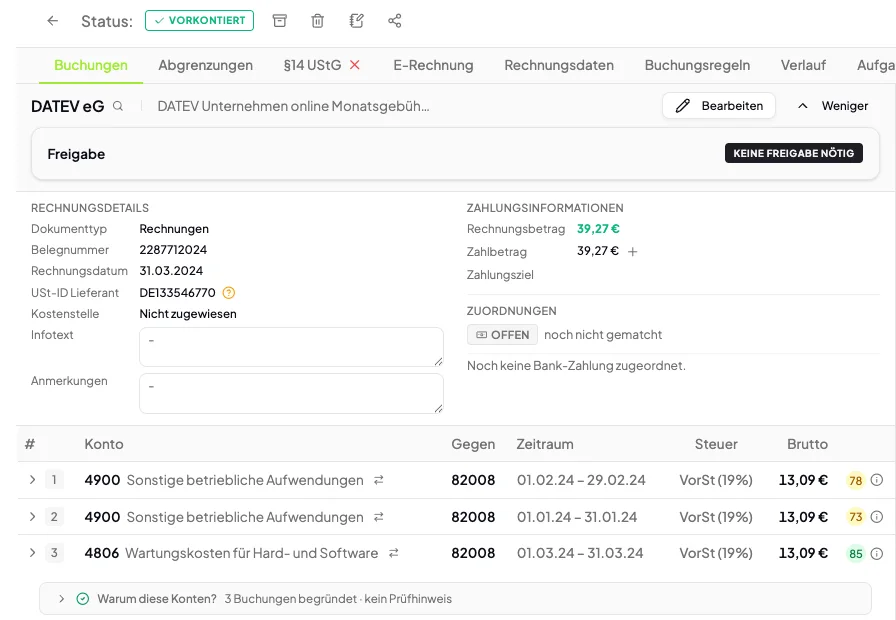Click into the Anmerkungen field

click(291, 394)
